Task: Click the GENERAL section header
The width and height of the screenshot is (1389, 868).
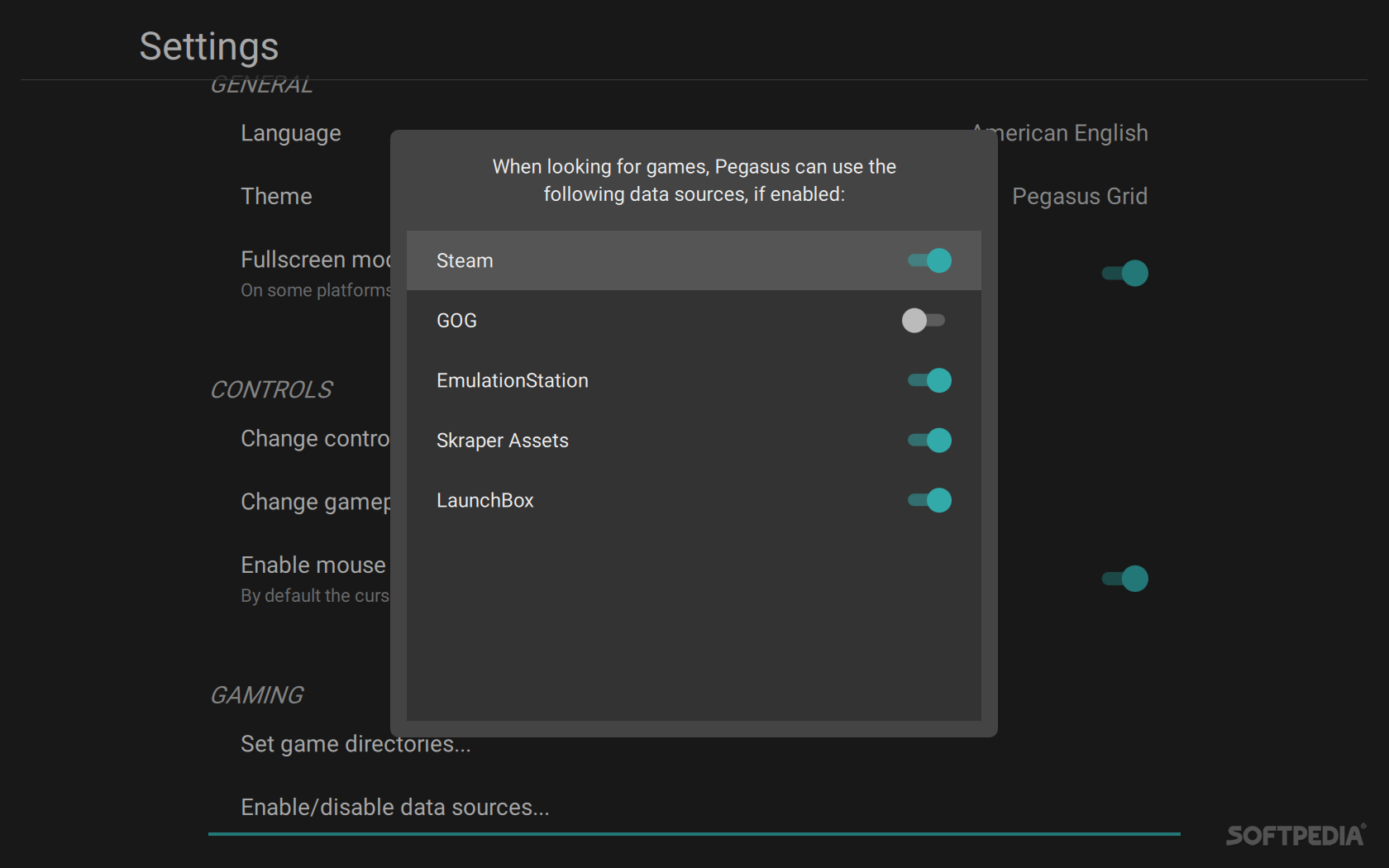Action: [261, 85]
